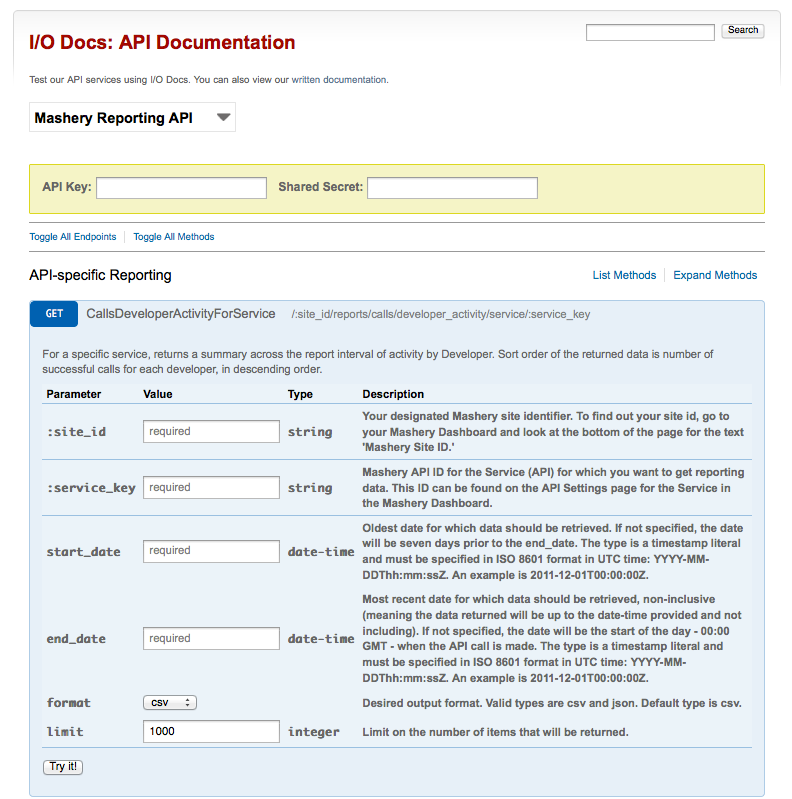Image resolution: width=792 pixels, height=799 pixels.
Task: Click the :service_key parameter name
Action: (91, 488)
